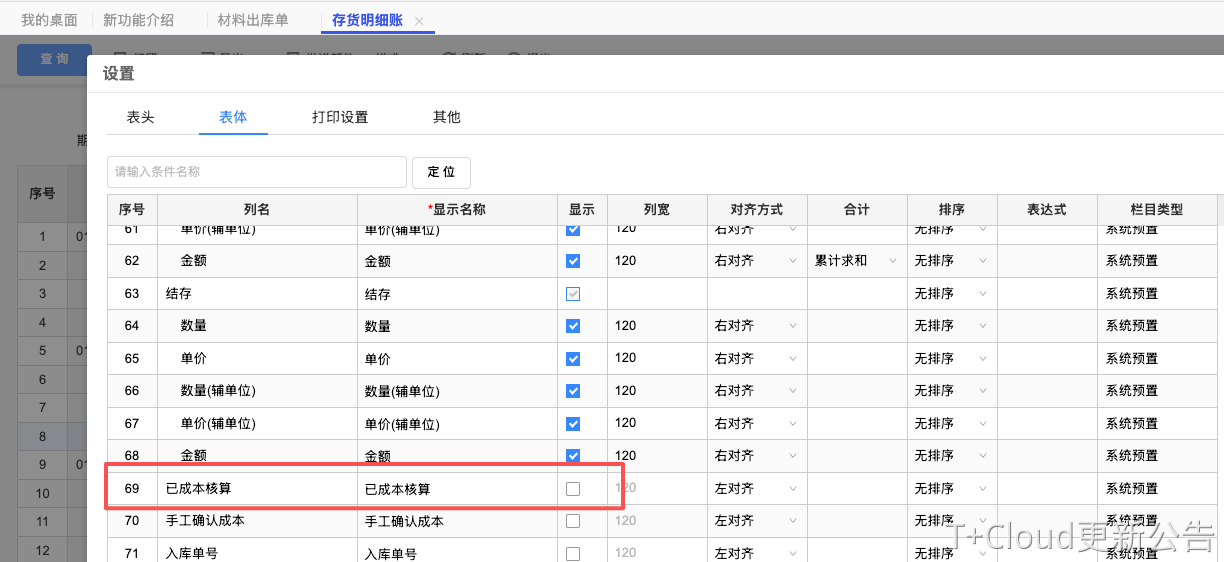
Task: Switch to the 我的桌面 tab
Action: tap(49, 20)
